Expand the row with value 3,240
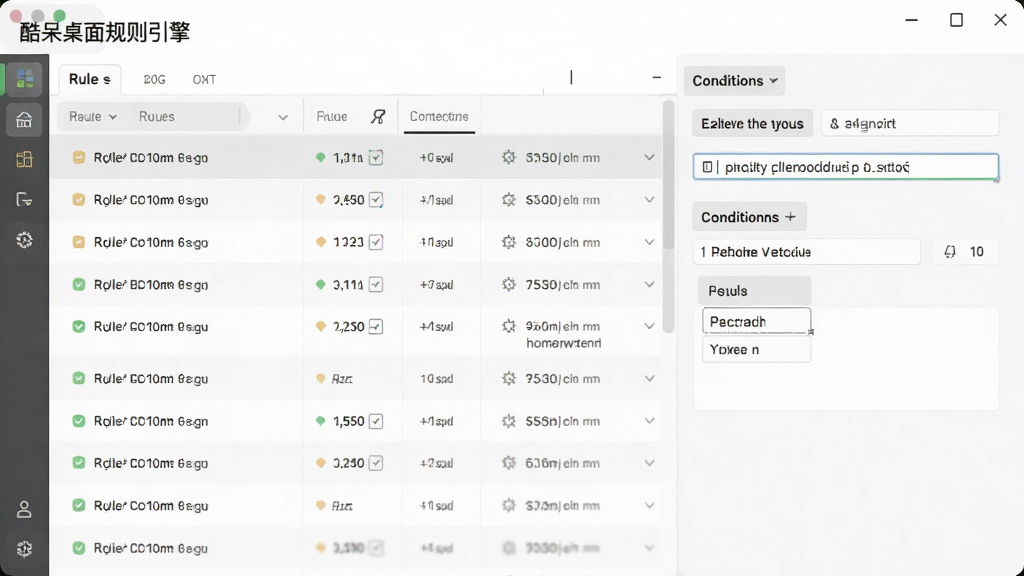The width and height of the screenshot is (1024, 576). [x=649, y=463]
